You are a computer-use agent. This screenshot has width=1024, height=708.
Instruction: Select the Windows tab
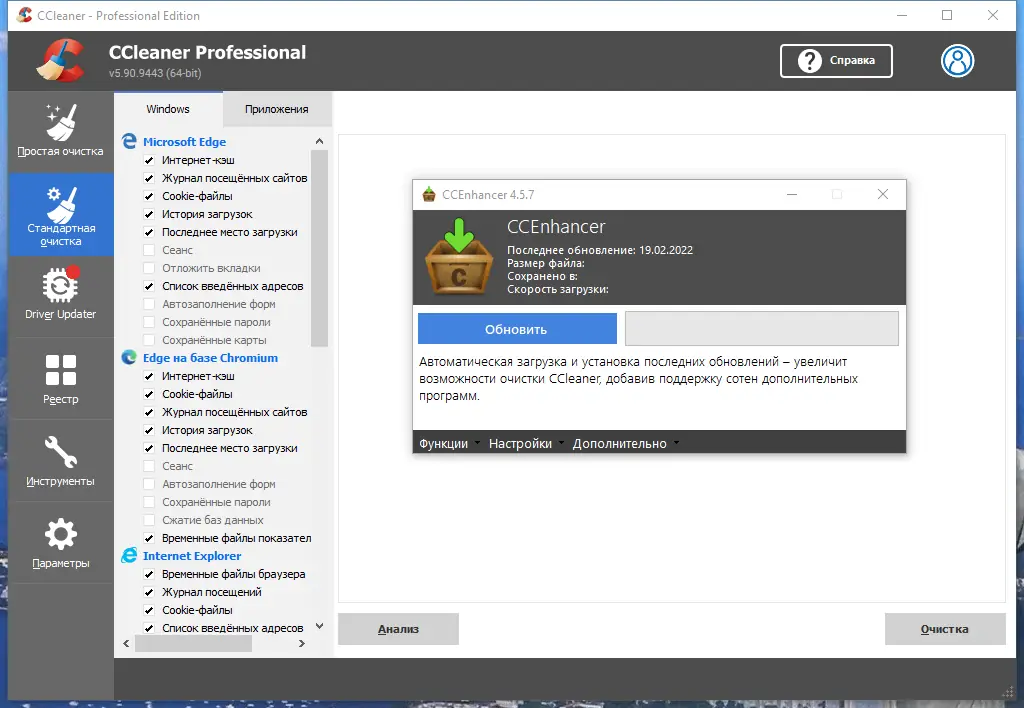[x=167, y=108]
